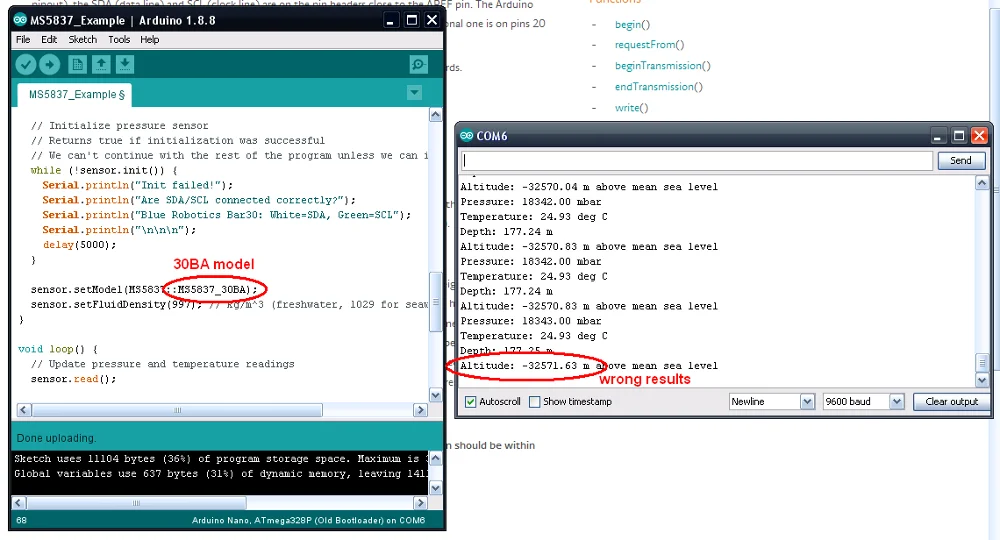Click code editor scroll down arrow
The width and height of the screenshot is (1000, 540).
pos(436,395)
